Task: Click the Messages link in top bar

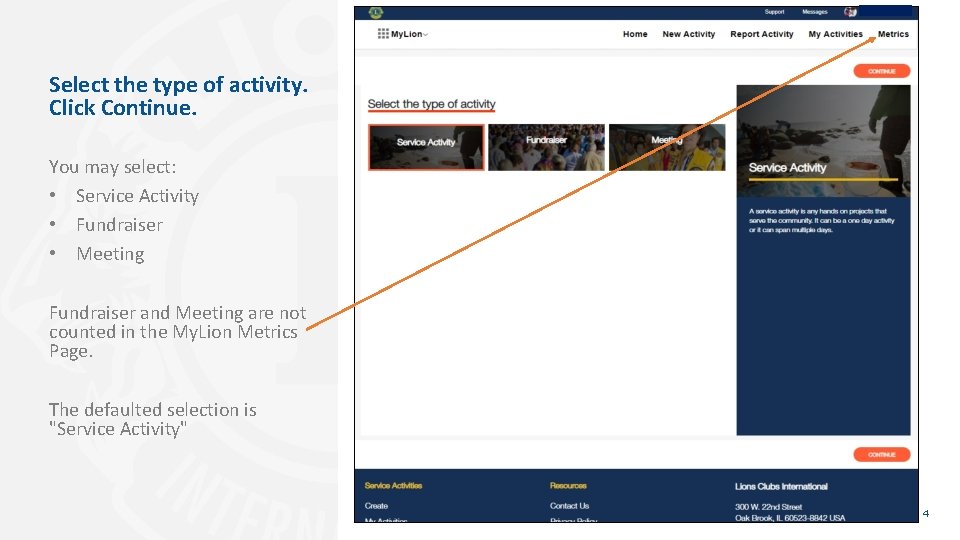Action: (x=815, y=12)
